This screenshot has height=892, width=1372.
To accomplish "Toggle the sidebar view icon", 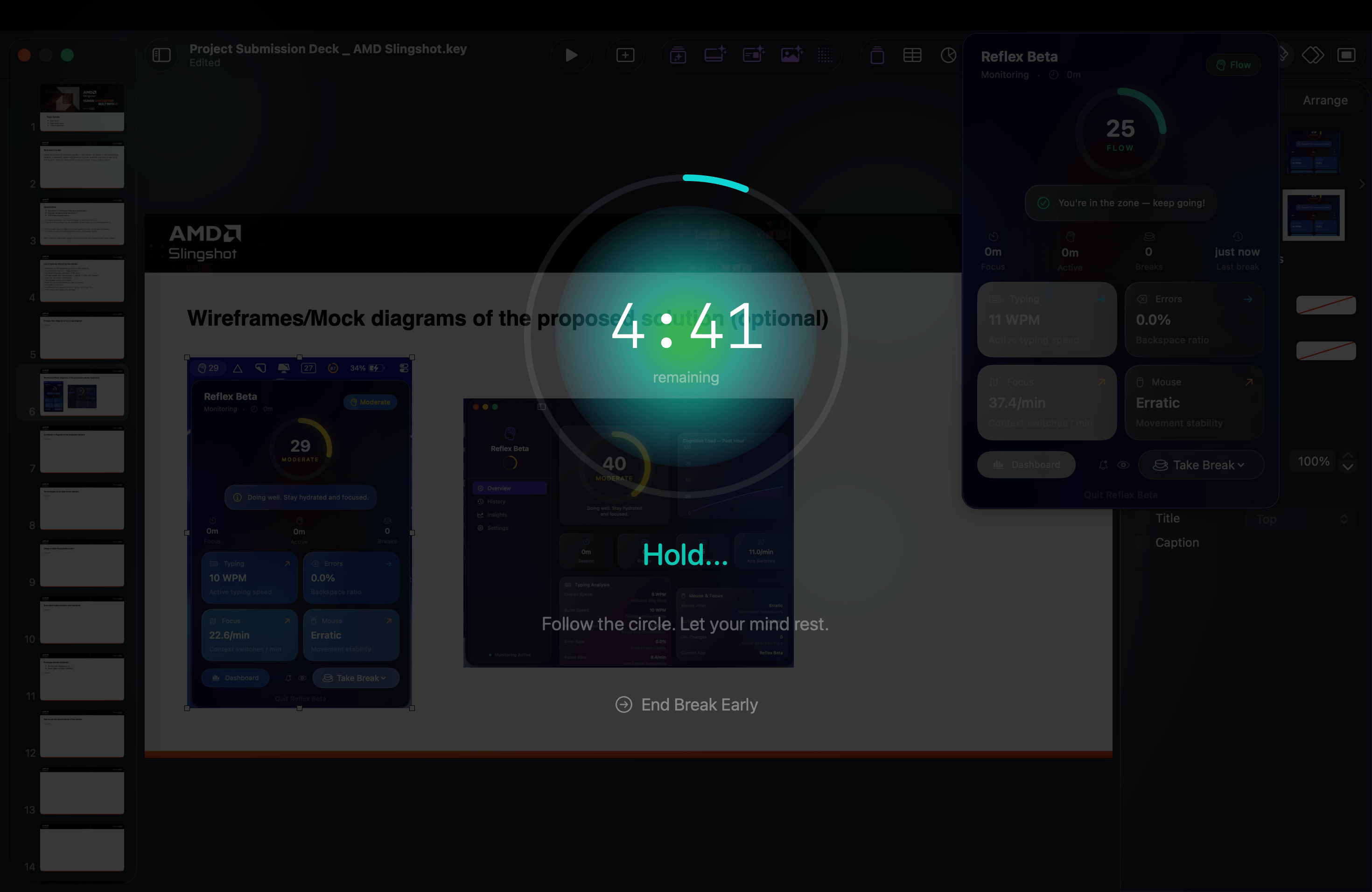I will (x=161, y=56).
